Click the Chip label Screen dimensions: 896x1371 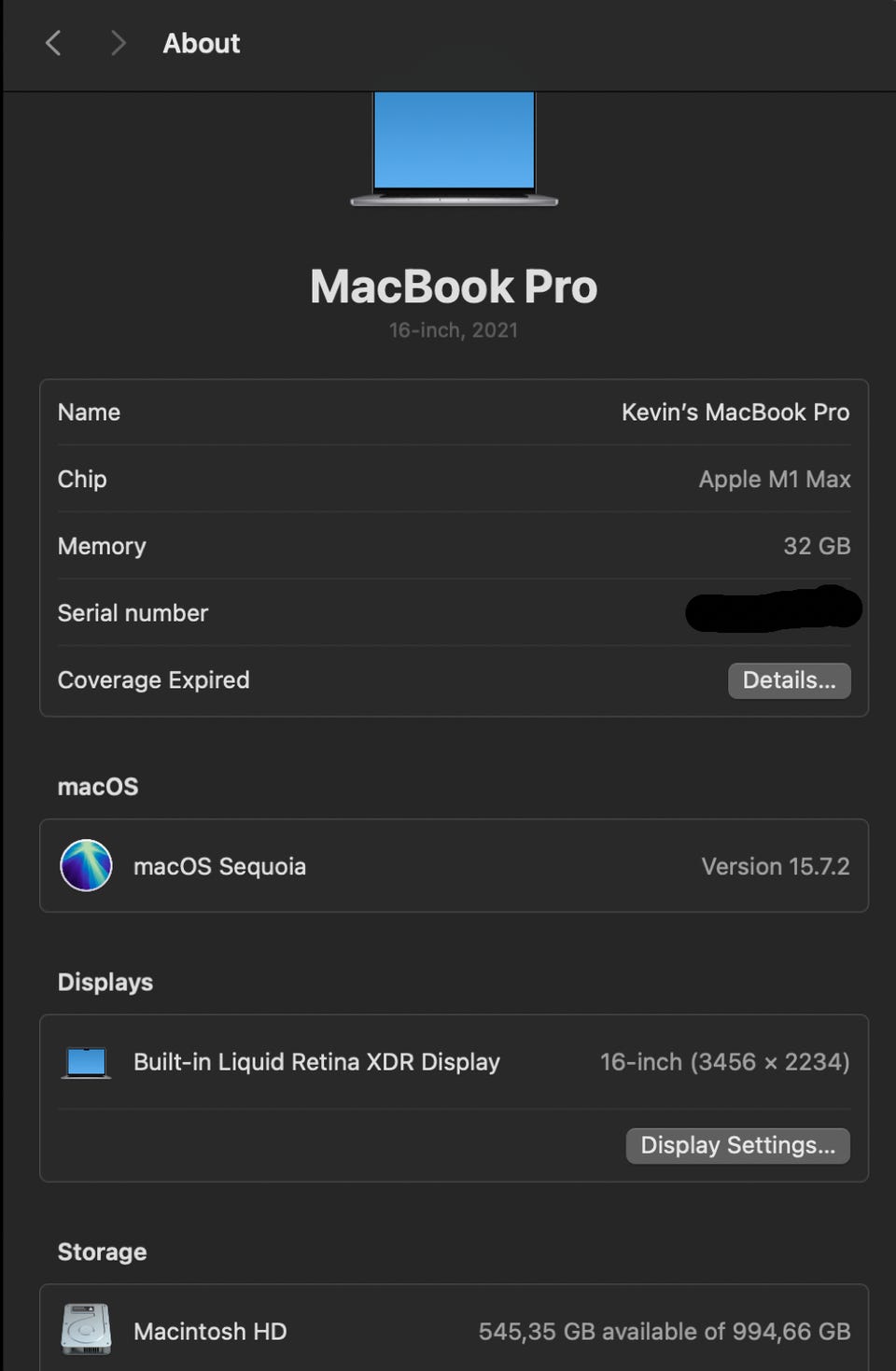coord(82,480)
